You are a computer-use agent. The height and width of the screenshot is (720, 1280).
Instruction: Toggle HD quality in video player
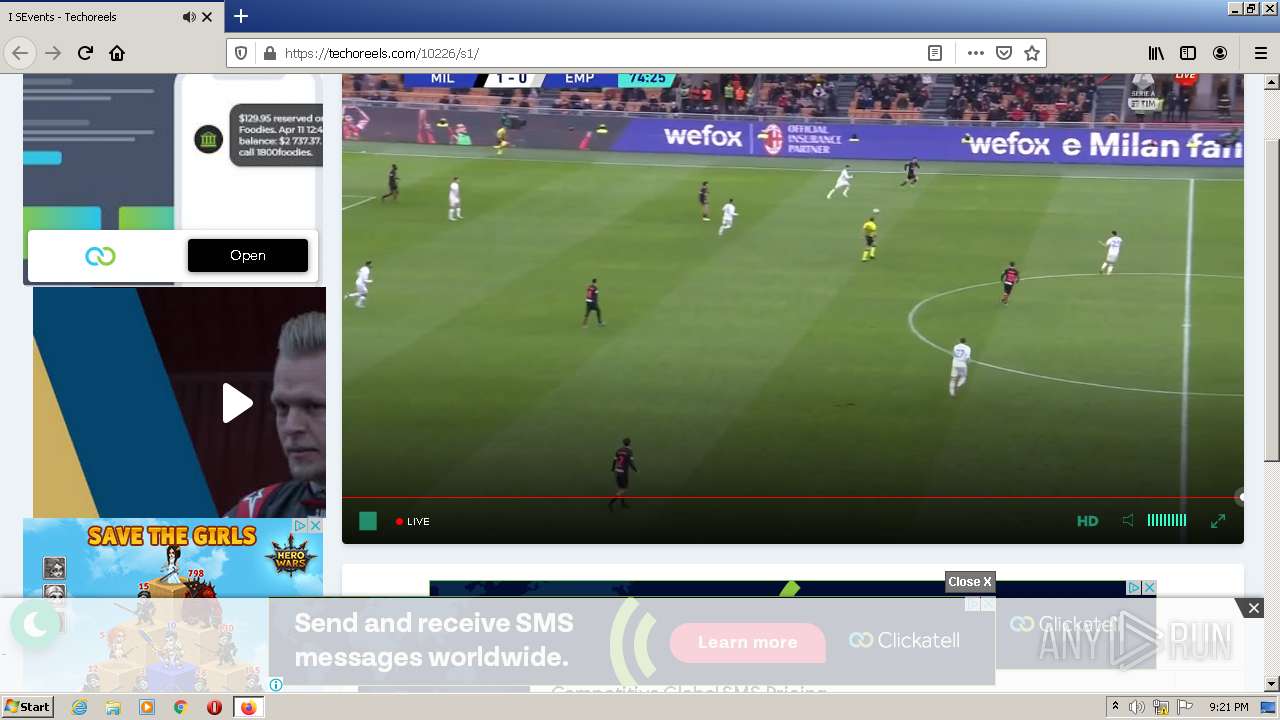pos(1087,521)
